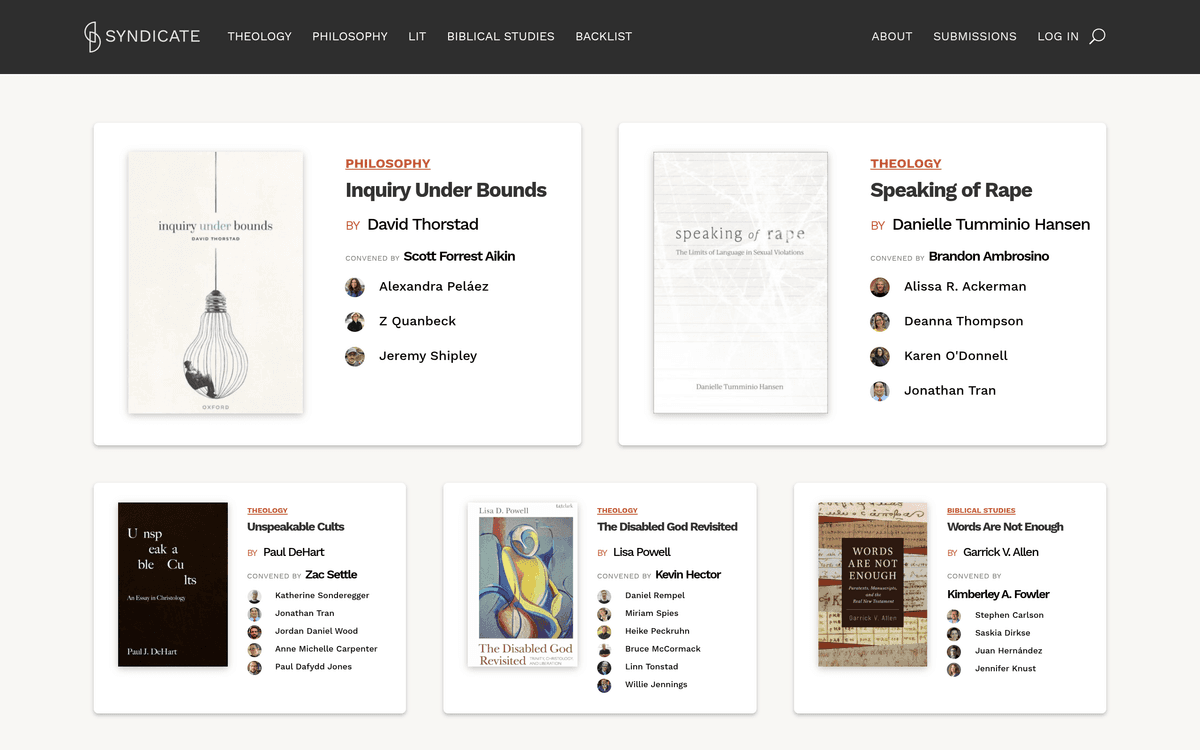
Task: Click author Lisa Powell
Action: (x=642, y=553)
